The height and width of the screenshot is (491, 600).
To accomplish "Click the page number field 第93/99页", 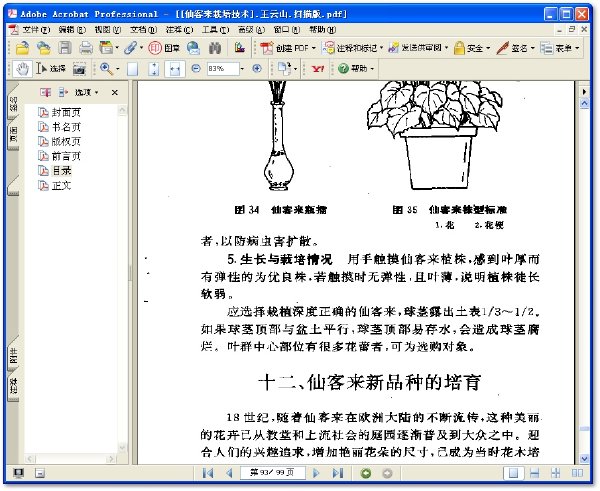I will [272, 473].
